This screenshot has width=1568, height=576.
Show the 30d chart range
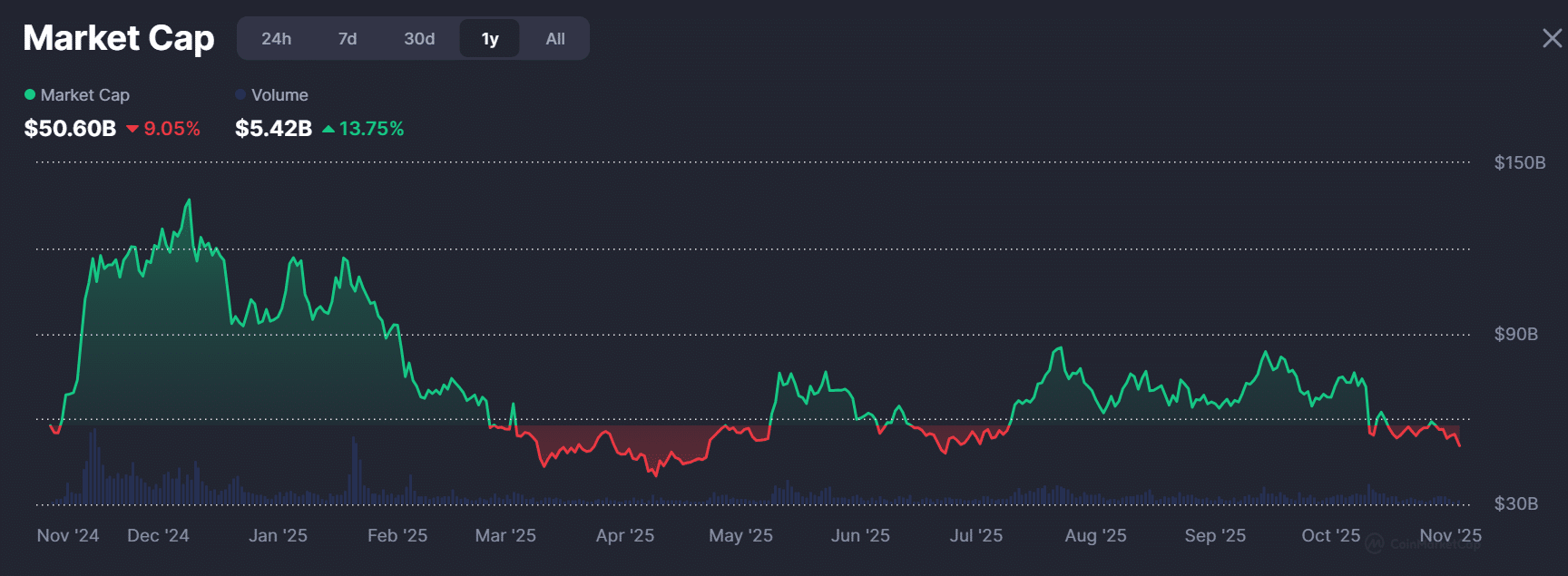(419, 39)
